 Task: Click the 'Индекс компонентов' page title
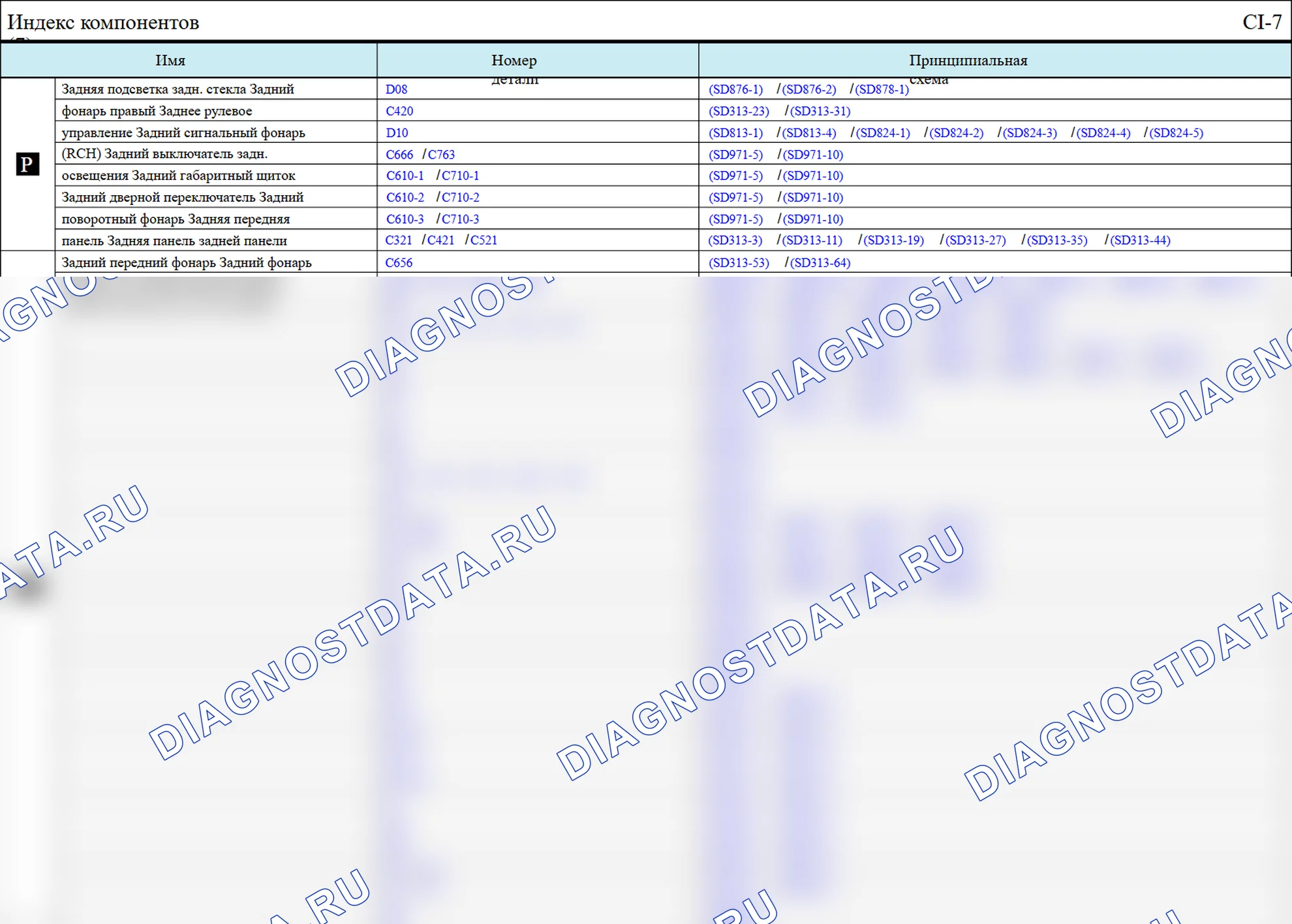tap(103, 23)
